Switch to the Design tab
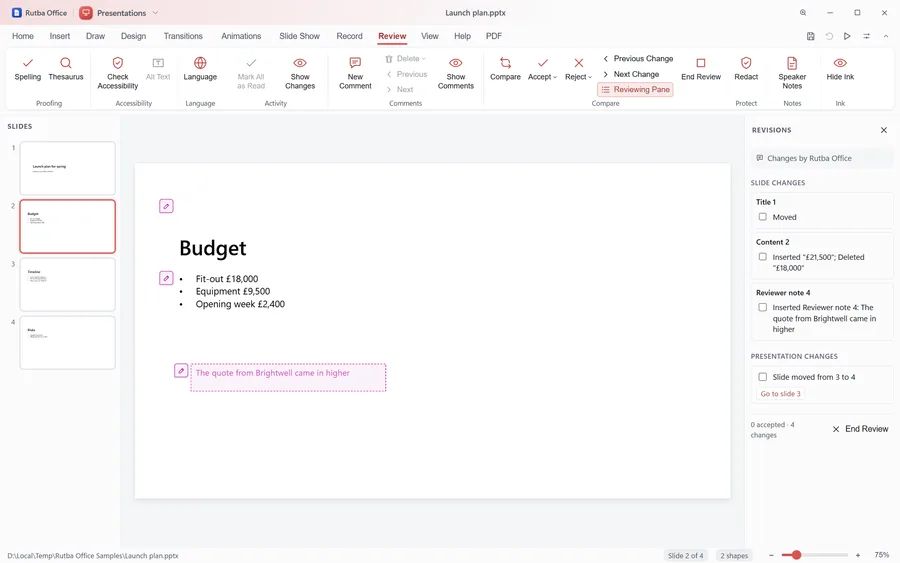Image resolution: width=900 pixels, height=563 pixels. (x=133, y=36)
